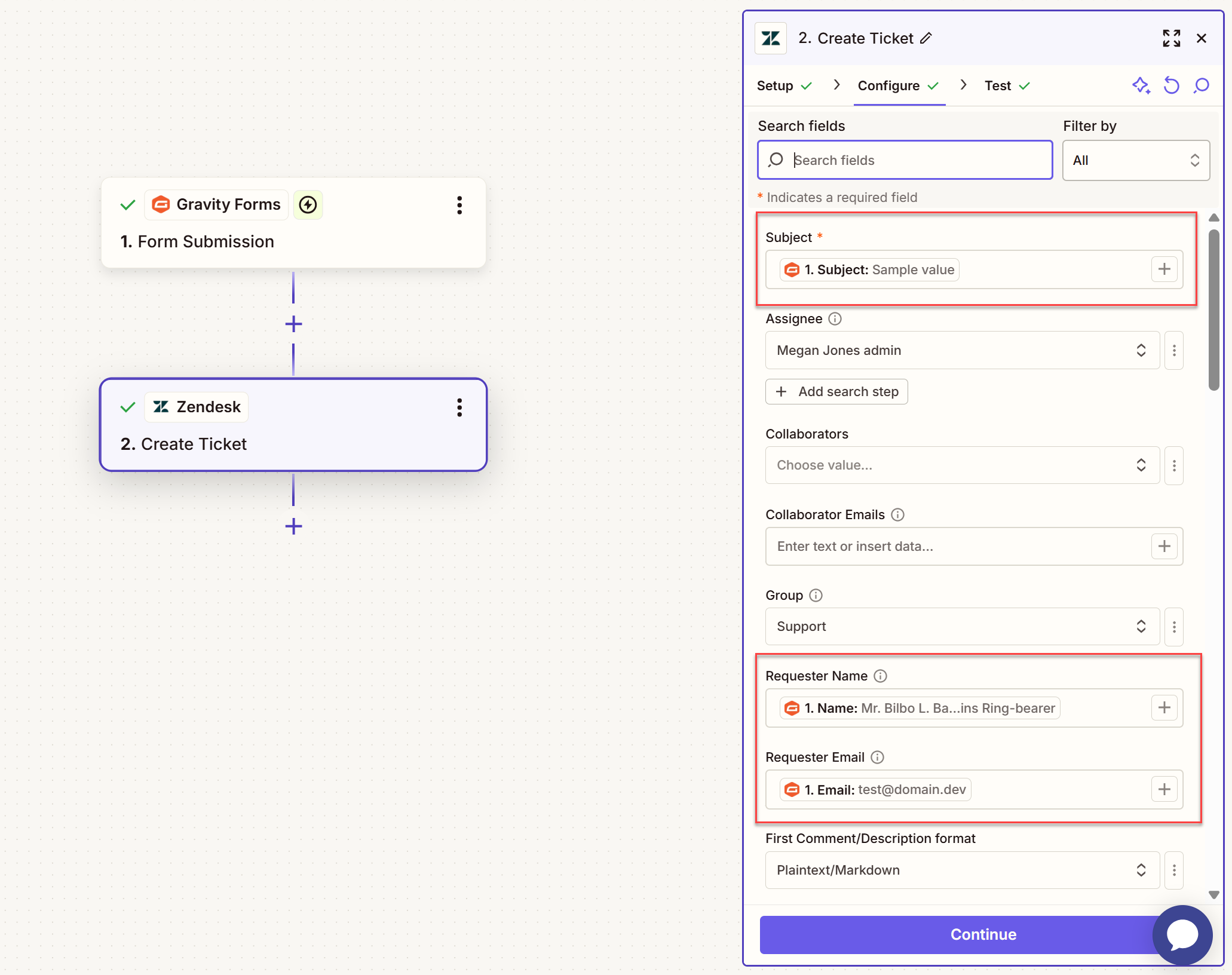Expand the Group dropdown set to Support
The height and width of the screenshot is (975, 1232).
tap(961, 626)
